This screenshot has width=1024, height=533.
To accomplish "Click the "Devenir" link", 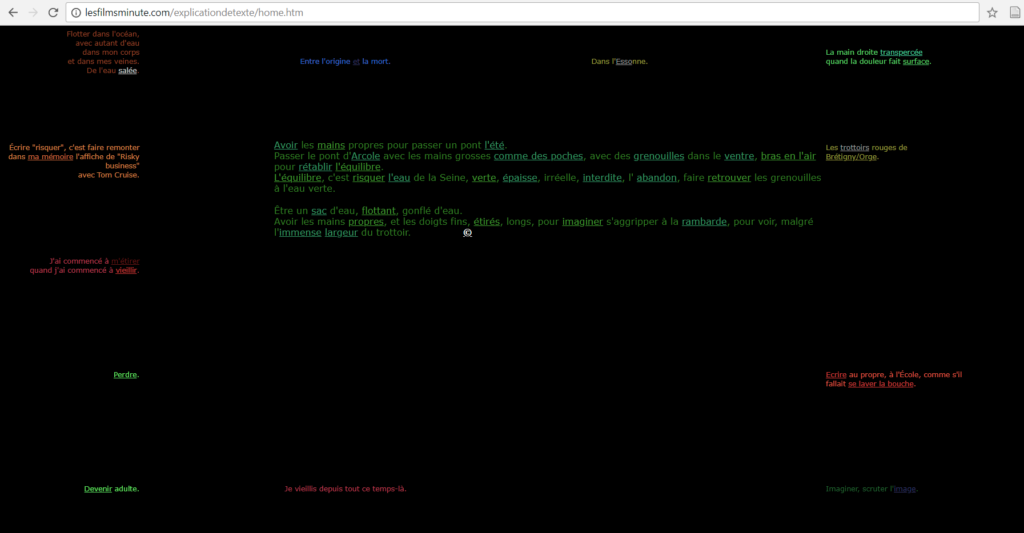I will [x=98, y=489].
